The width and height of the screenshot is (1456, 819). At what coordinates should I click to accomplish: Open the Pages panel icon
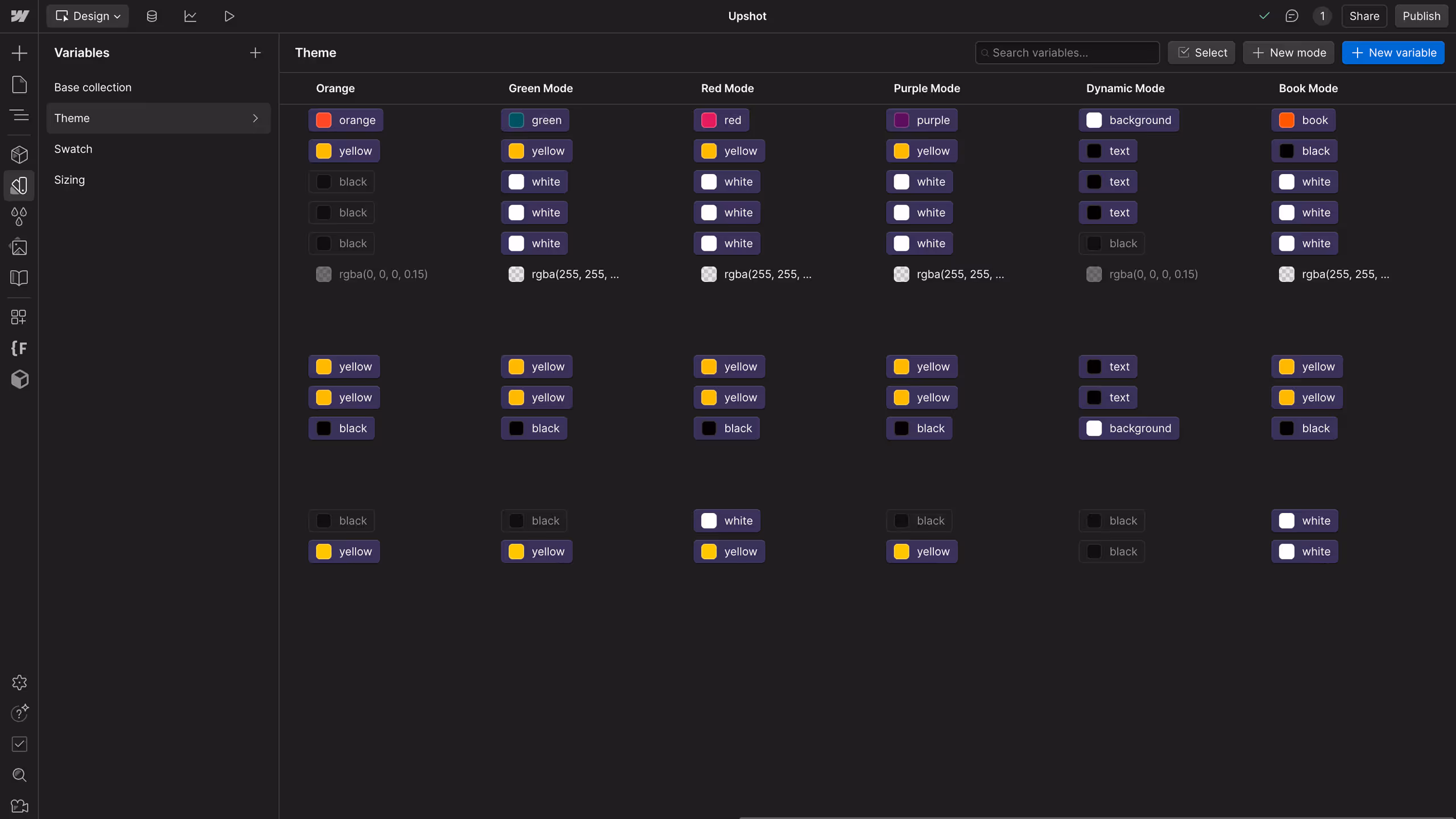(x=19, y=85)
